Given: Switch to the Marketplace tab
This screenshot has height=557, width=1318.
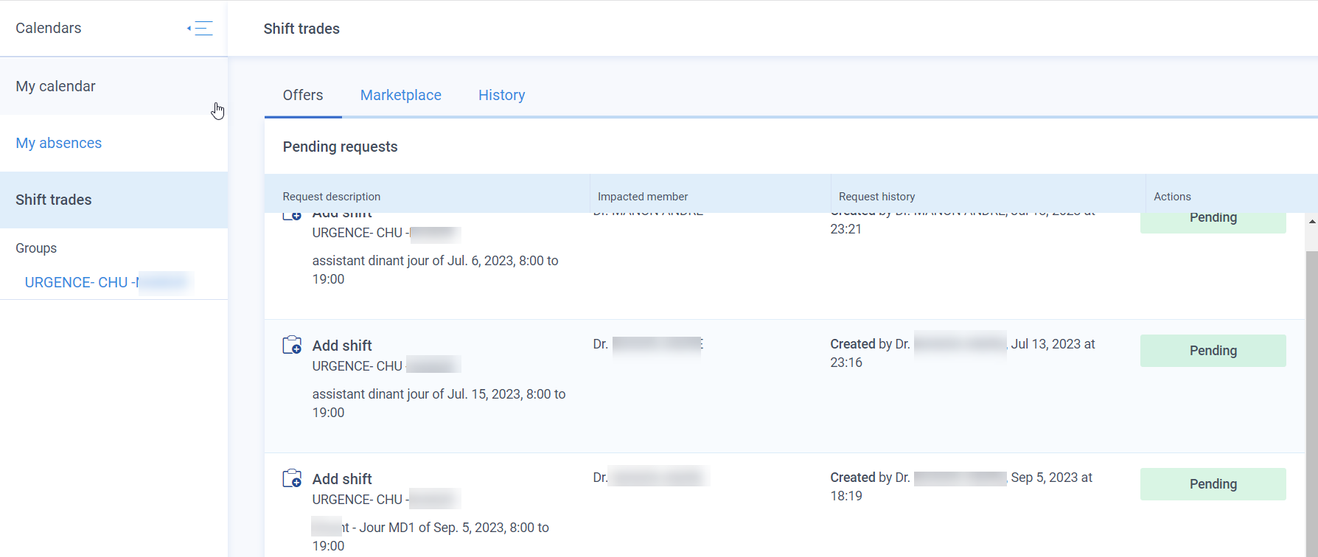Looking at the screenshot, I should [401, 95].
